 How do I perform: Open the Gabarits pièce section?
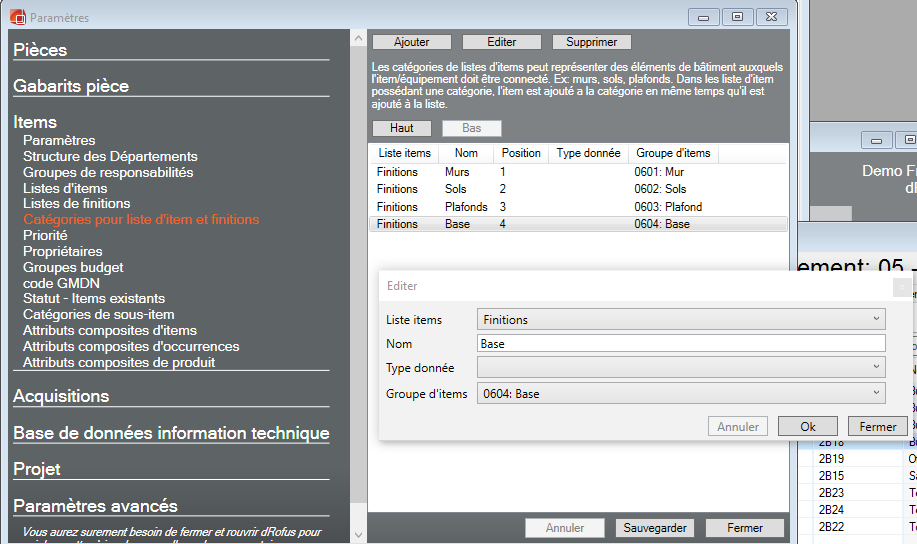(x=71, y=86)
